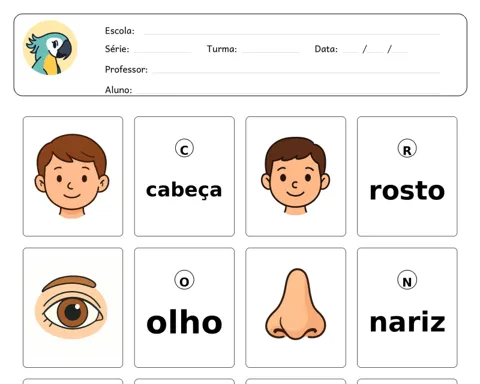Click the circled letter O badge
Screen dimensions: 480x384
184,280
